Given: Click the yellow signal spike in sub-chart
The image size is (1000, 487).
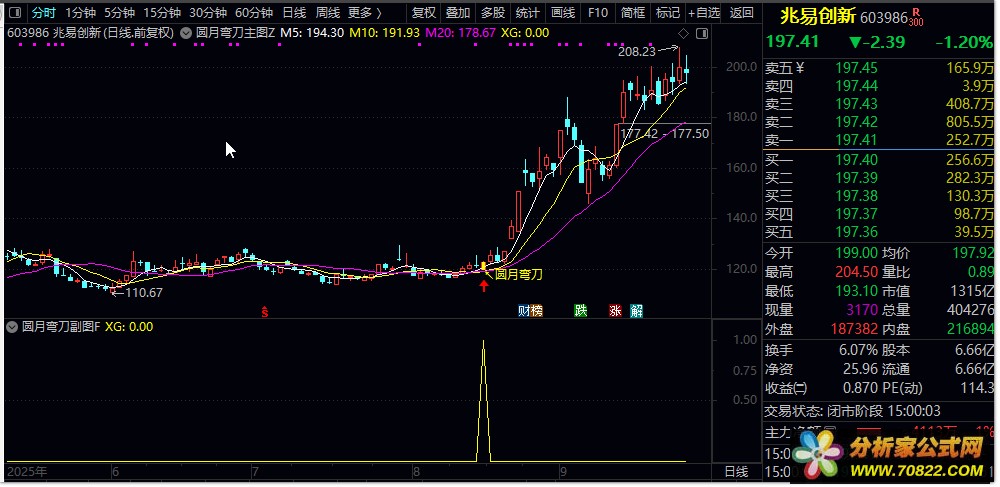Looking at the screenshot, I should pyautogui.click(x=483, y=400).
